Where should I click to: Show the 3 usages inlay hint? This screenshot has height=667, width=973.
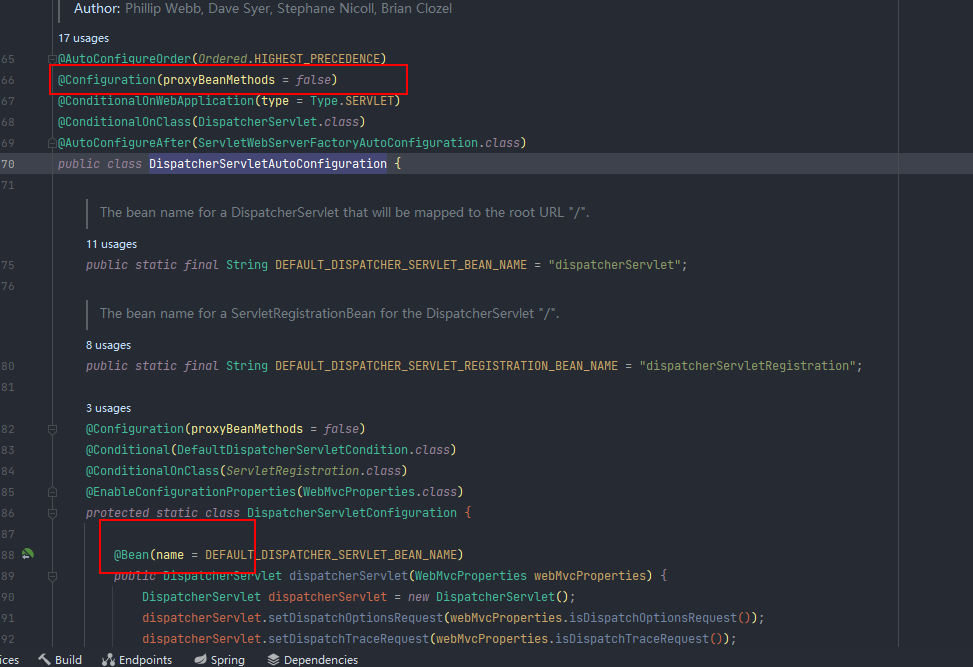tap(108, 408)
